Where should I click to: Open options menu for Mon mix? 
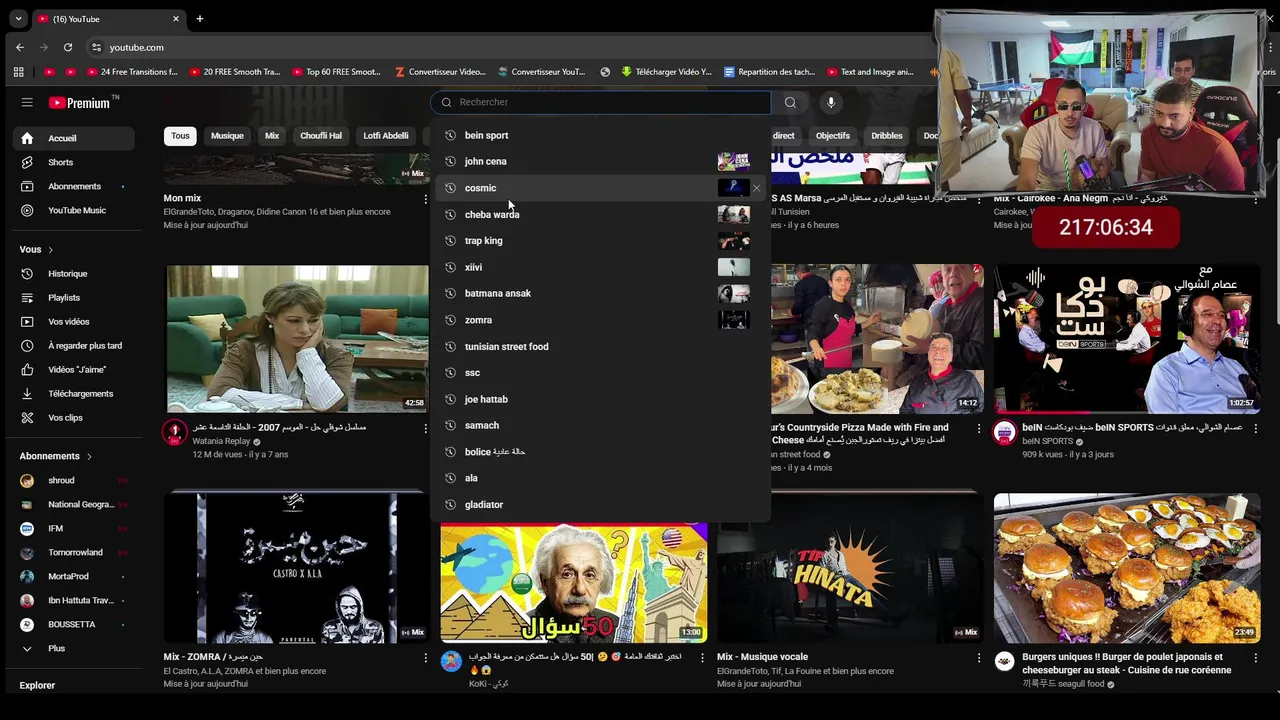click(x=425, y=199)
